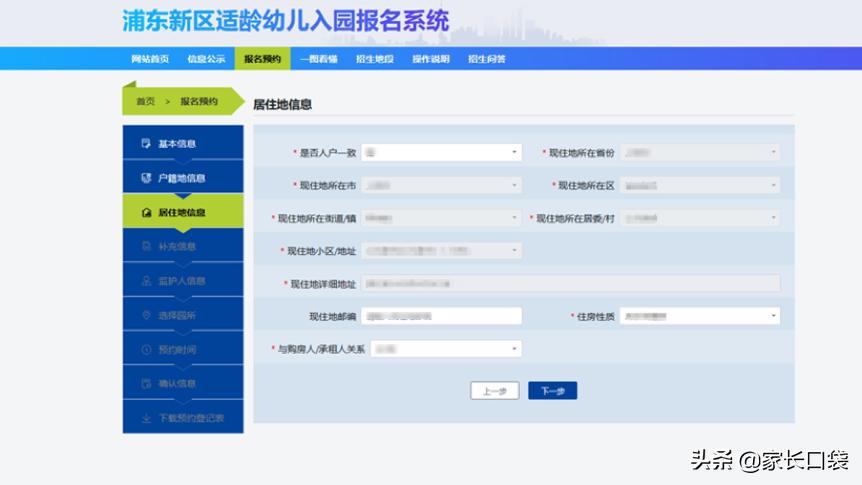Click the 上一步 button
This screenshot has width=862, height=485.
click(495, 391)
